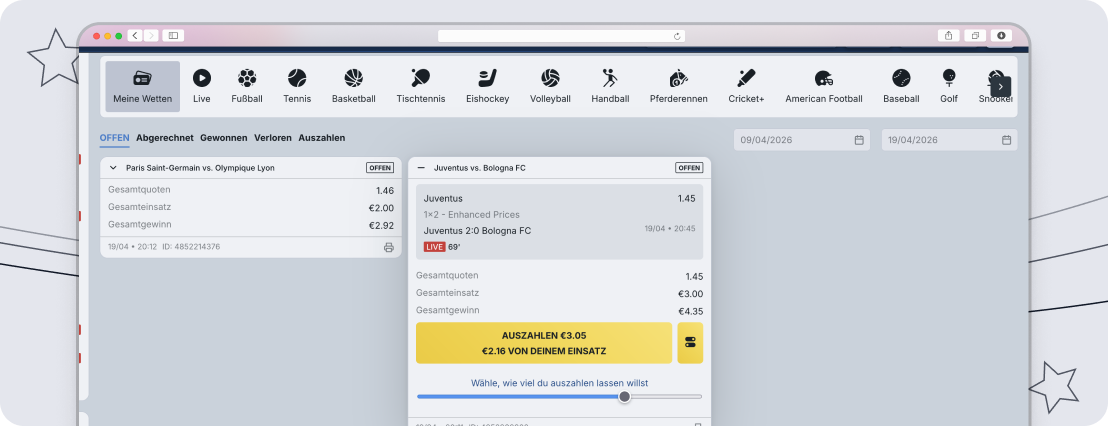This screenshot has width=1108, height=426.
Task: Switch to the Gewonnen tab
Action: (223, 138)
